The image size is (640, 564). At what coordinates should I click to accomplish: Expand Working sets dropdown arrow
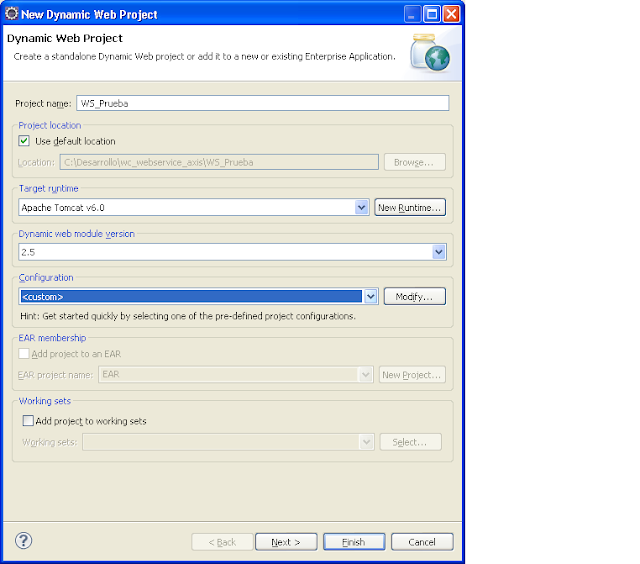pos(367,442)
